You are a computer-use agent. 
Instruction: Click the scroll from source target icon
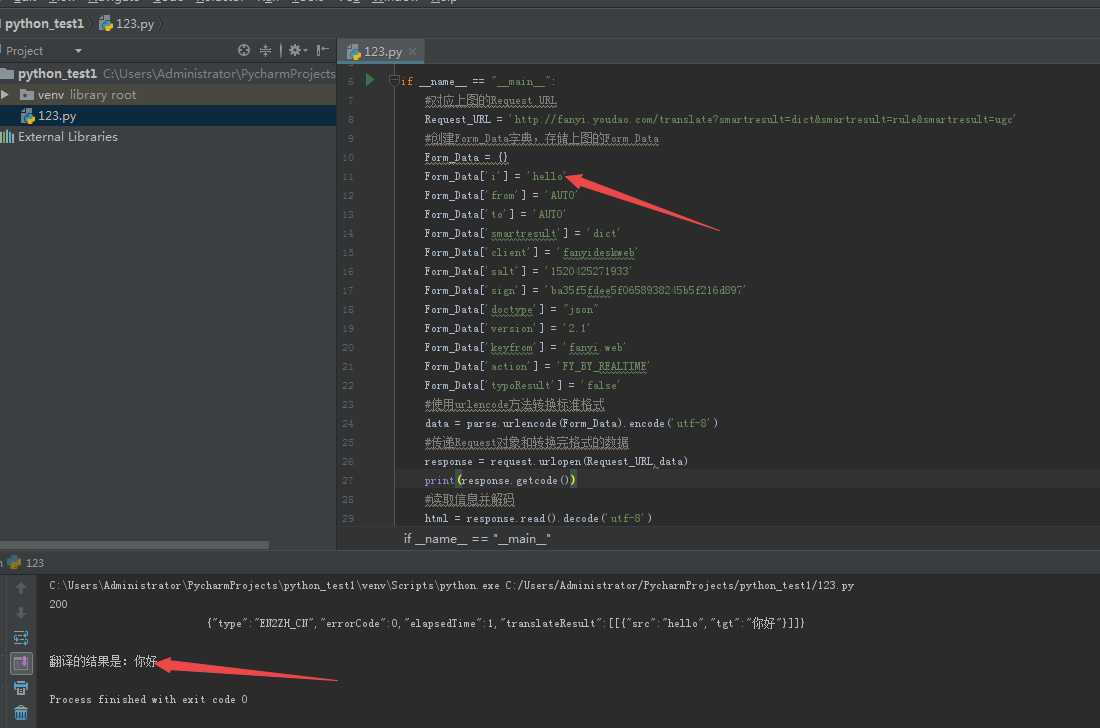244,50
